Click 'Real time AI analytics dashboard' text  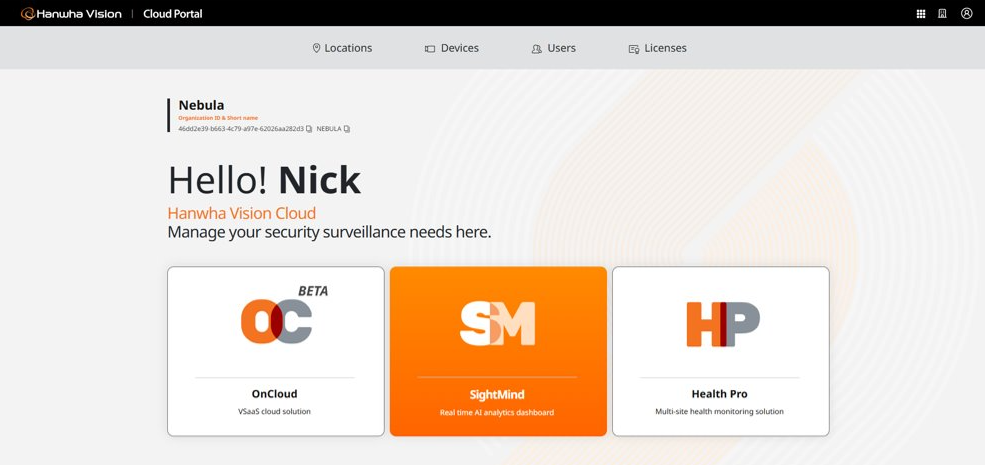coord(497,413)
